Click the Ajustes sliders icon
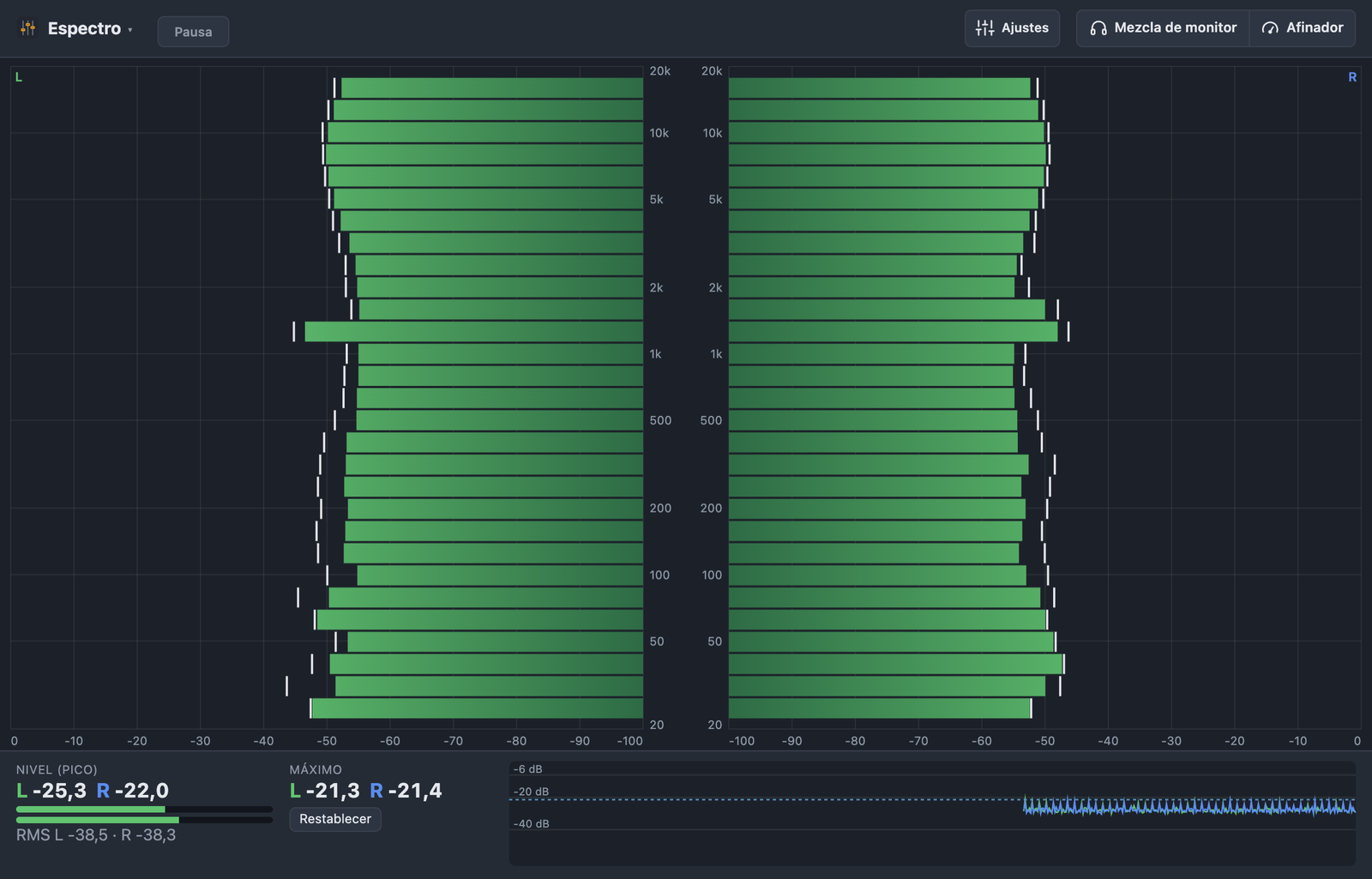Viewport: 1372px width, 879px height. click(985, 28)
